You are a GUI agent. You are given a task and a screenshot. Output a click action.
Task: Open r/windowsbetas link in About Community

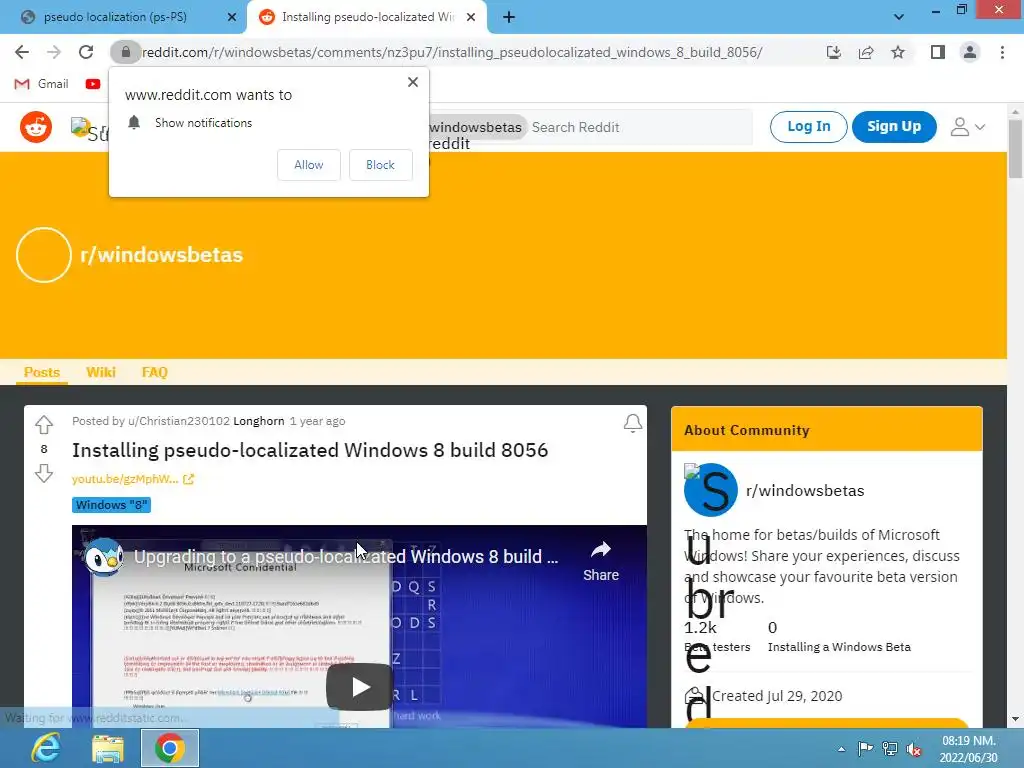(x=805, y=490)
